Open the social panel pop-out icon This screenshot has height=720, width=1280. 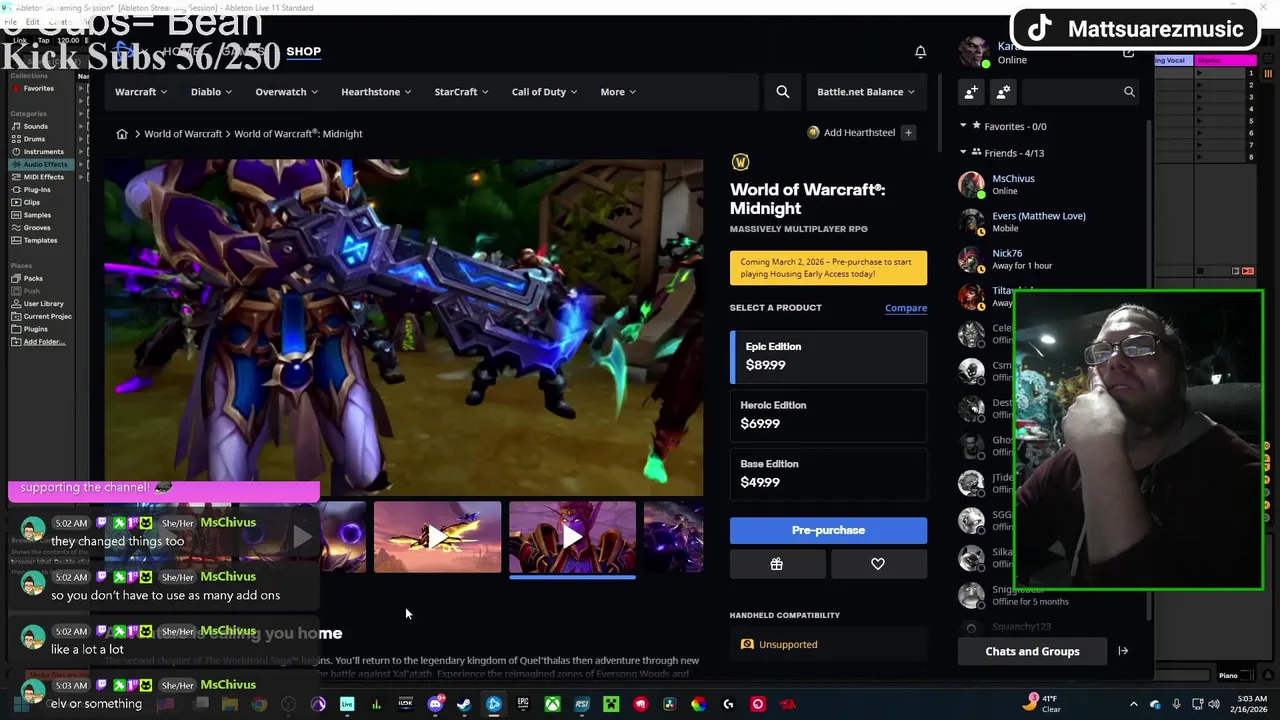1129,52
